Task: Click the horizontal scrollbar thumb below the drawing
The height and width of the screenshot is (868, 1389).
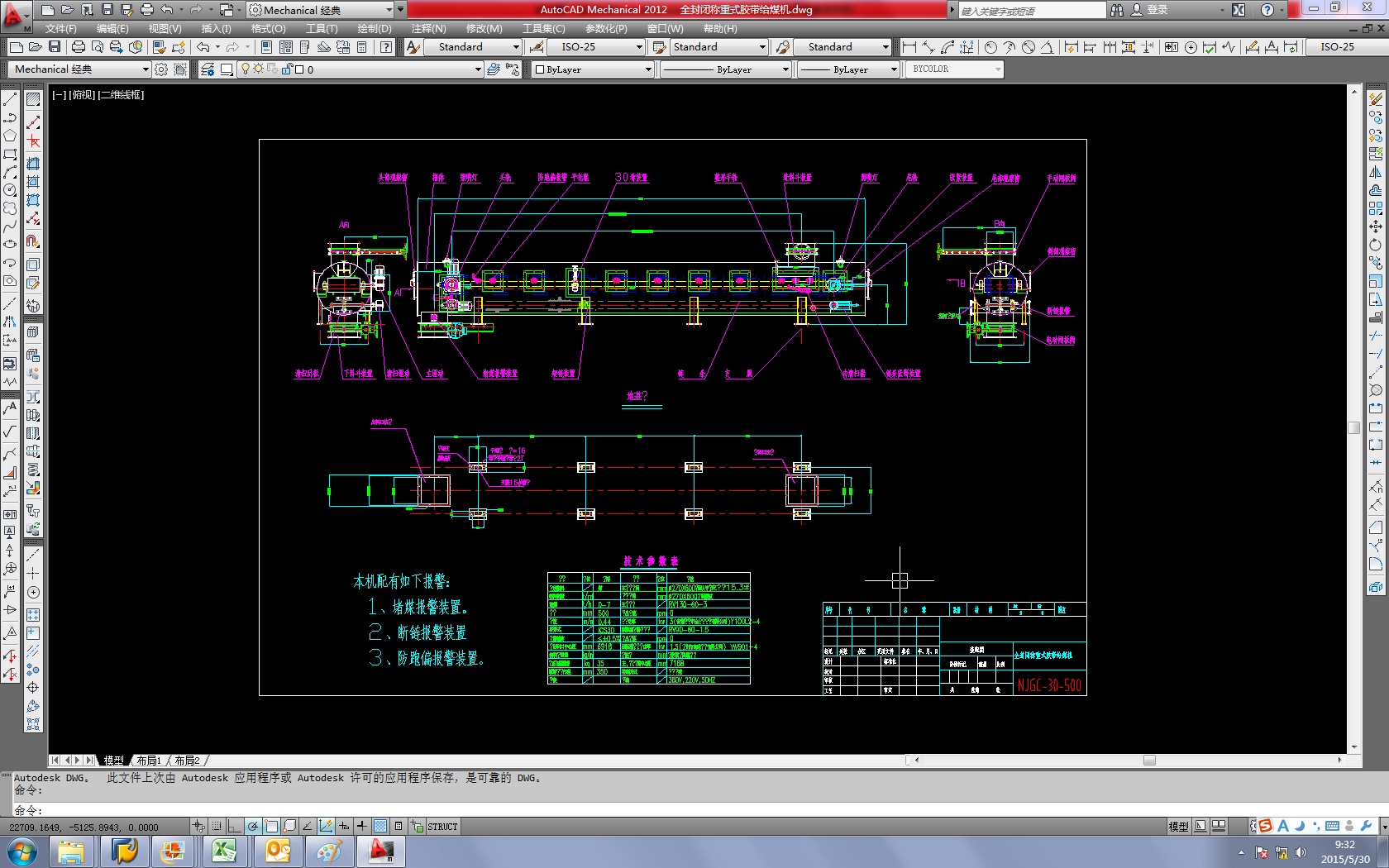Action: tap(1149, 761)
